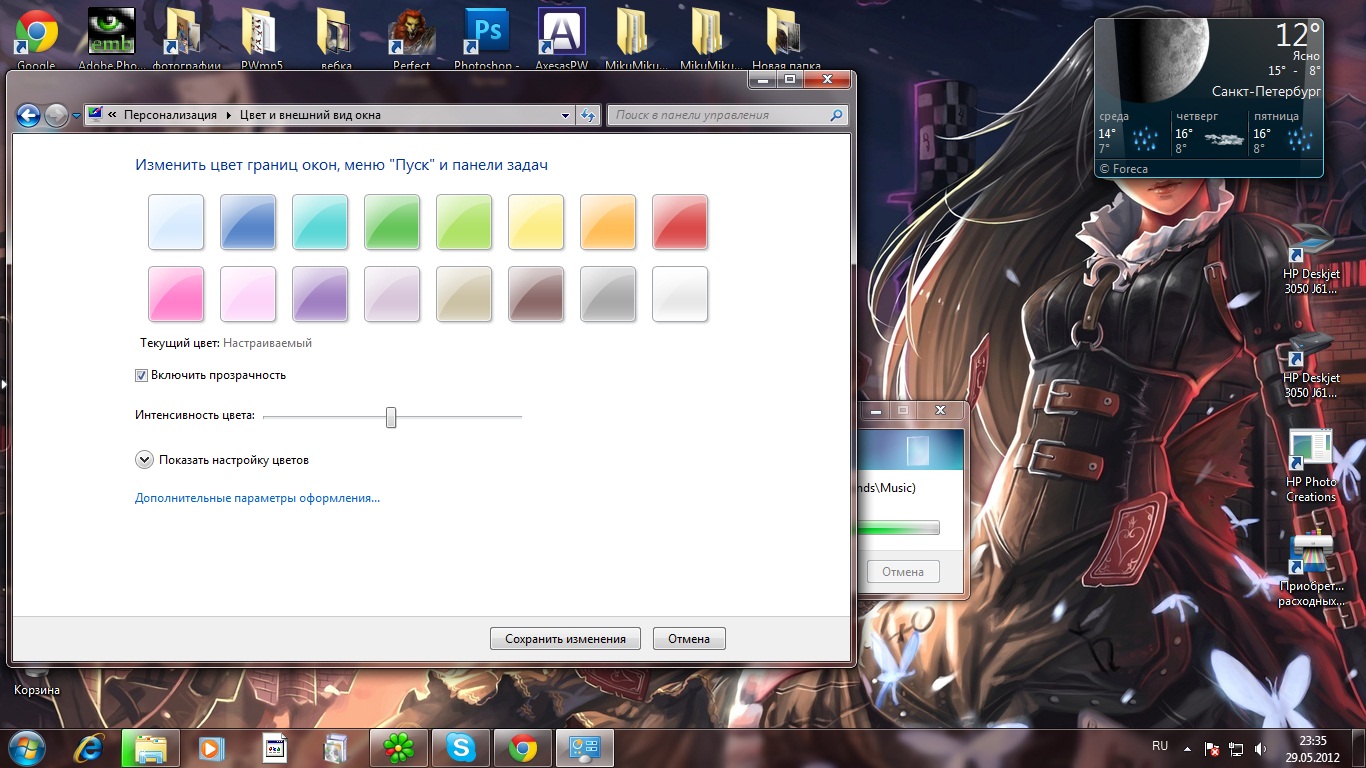
Task: Open the AxesasPW desktop shortcut
Action: [561, 35]
